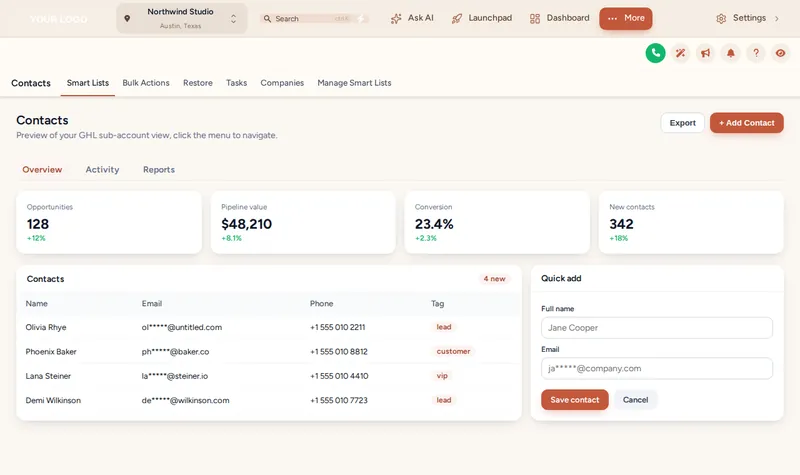Open the Tasks tab
Viewport: 800px width, 475px height.
tap(236, 83)
